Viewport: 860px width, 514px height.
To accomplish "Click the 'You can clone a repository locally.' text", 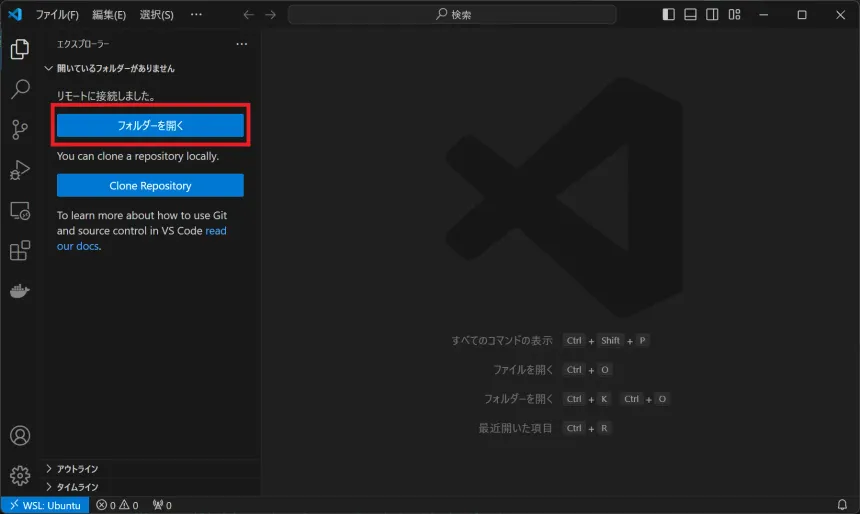I will [138, 156].
